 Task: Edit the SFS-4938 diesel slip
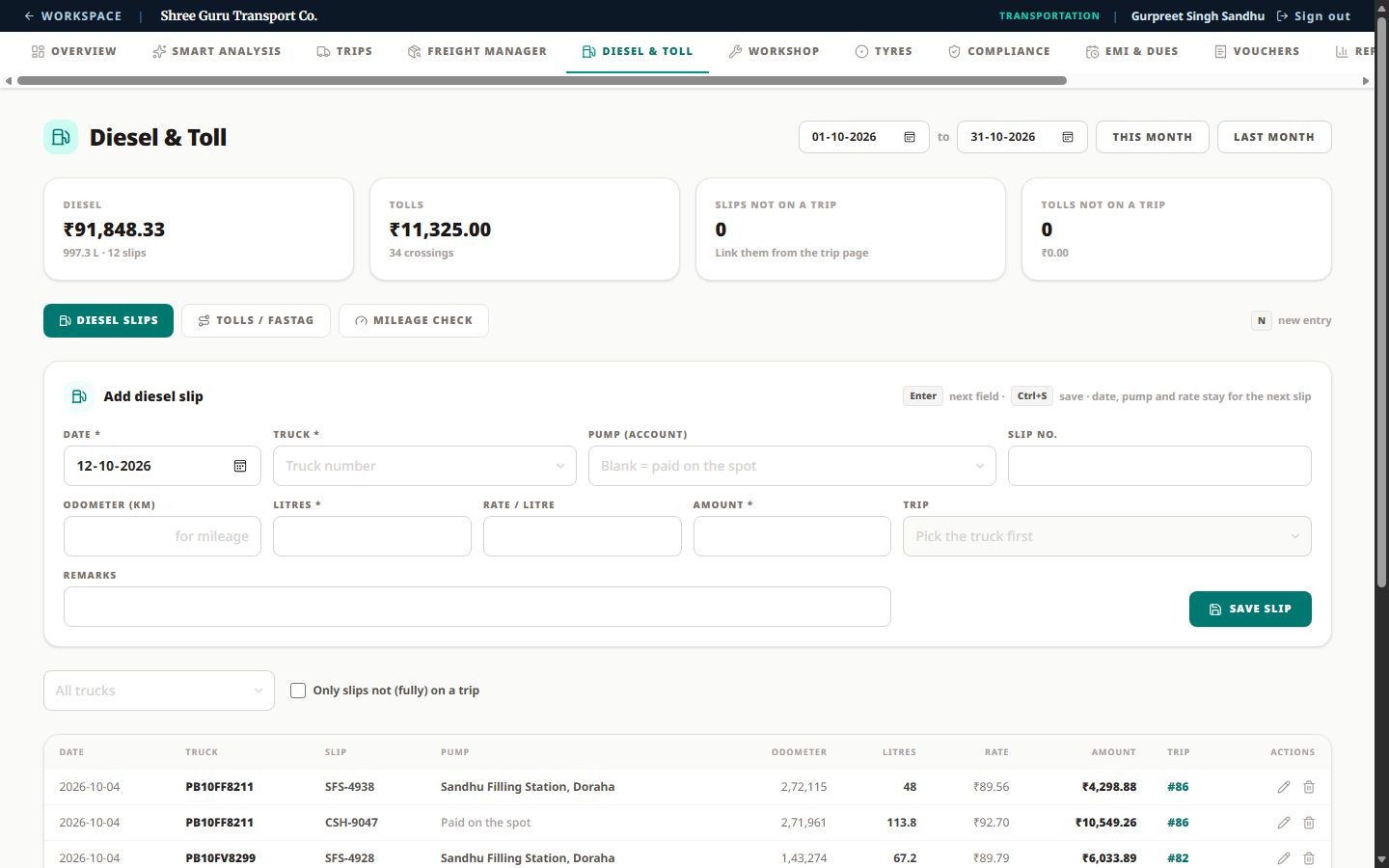click(x=1284, y=787)
